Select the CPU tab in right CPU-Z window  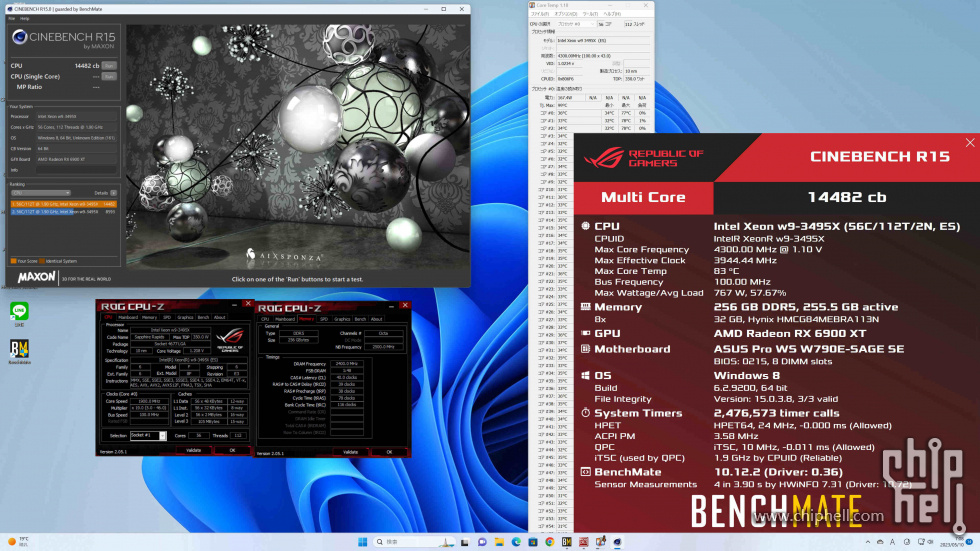tap(265, 319)
